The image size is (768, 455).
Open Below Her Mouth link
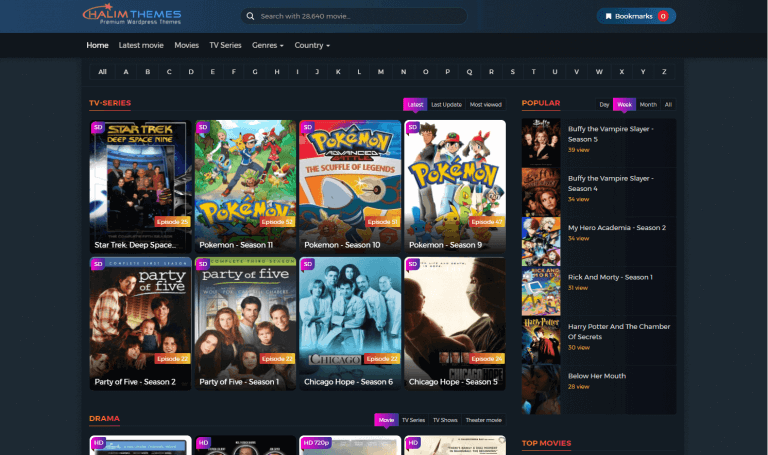[597, 376]
